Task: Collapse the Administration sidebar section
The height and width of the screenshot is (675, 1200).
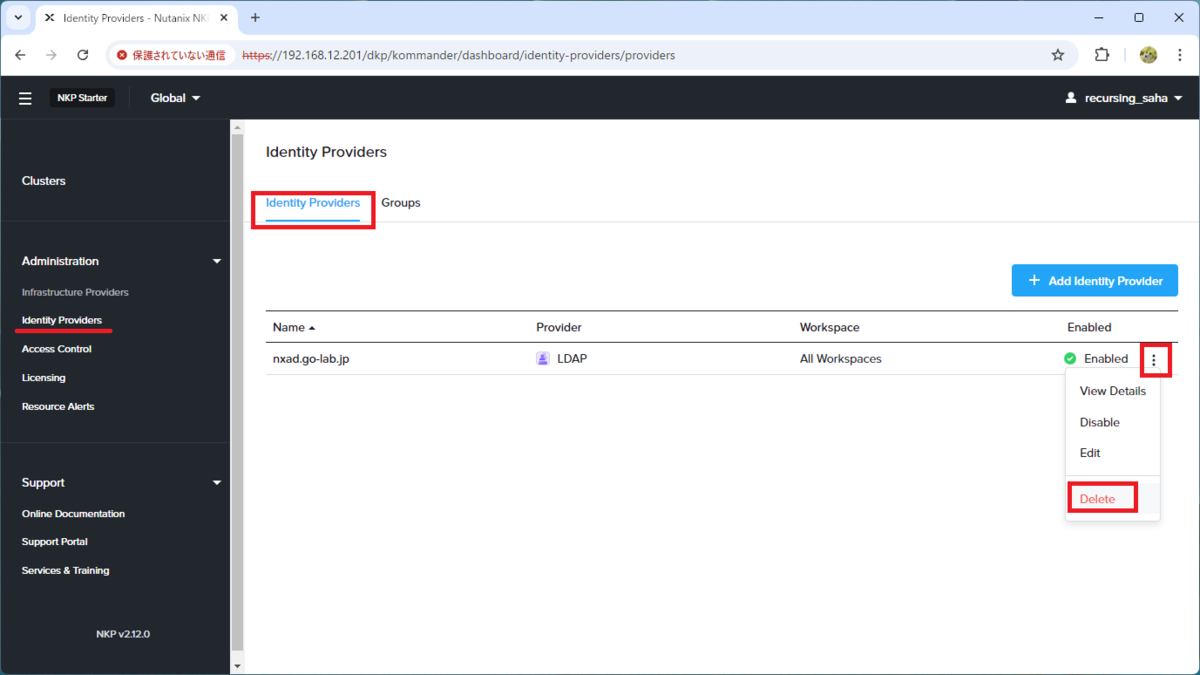Action: click(217, 261)
